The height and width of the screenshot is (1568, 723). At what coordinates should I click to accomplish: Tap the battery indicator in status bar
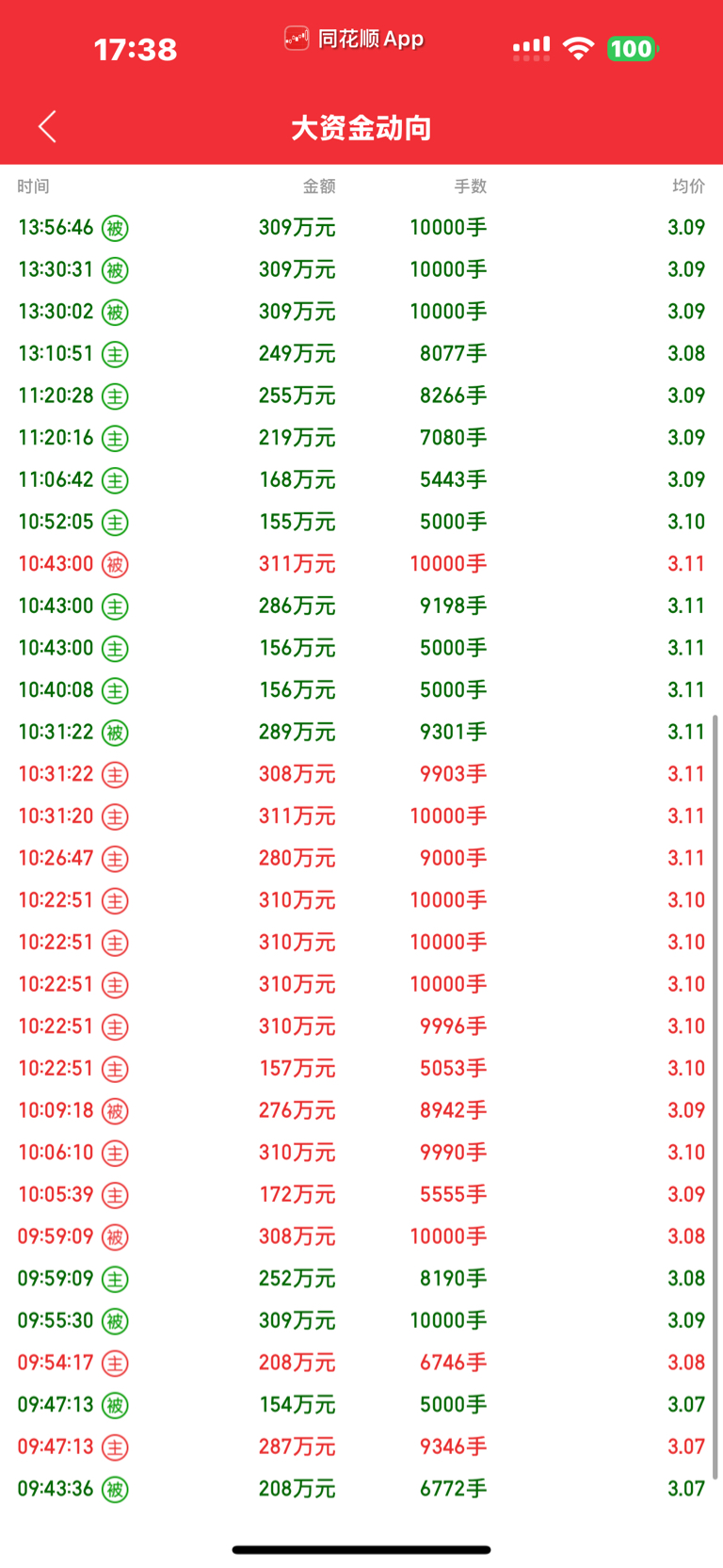coord(633,48)
